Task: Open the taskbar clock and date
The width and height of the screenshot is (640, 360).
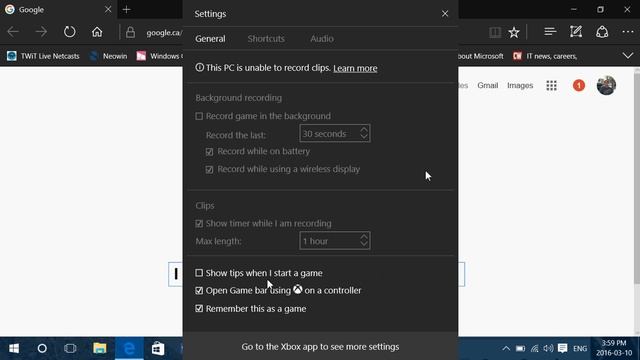Action: click(x=614, y=348)
